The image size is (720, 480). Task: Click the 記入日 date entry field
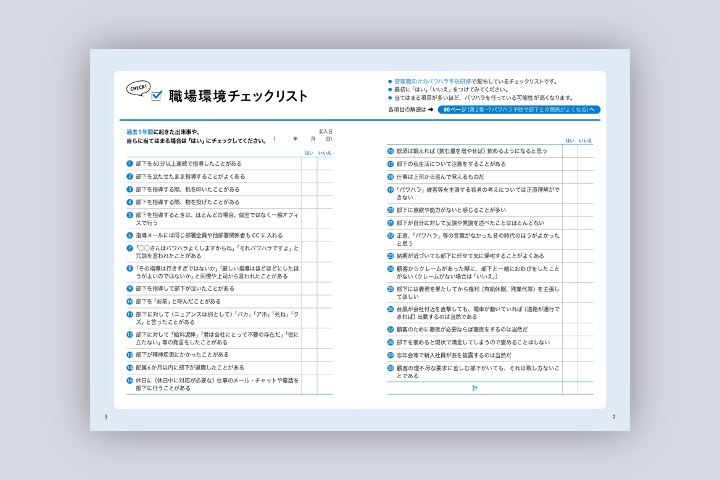(x=303, y=138)
